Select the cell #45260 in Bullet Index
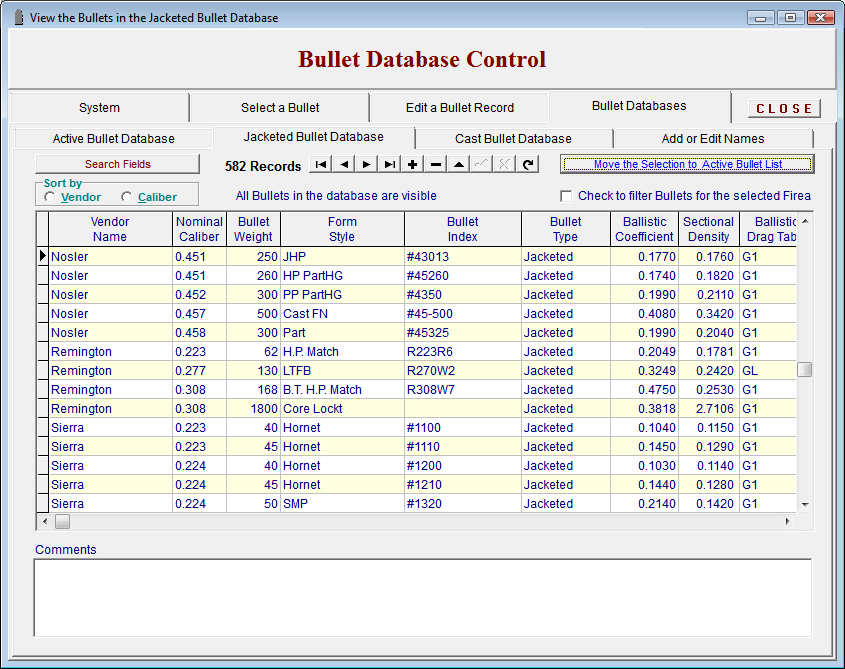Viewport: 845px width, 669px height. click(x=462, y=275)
